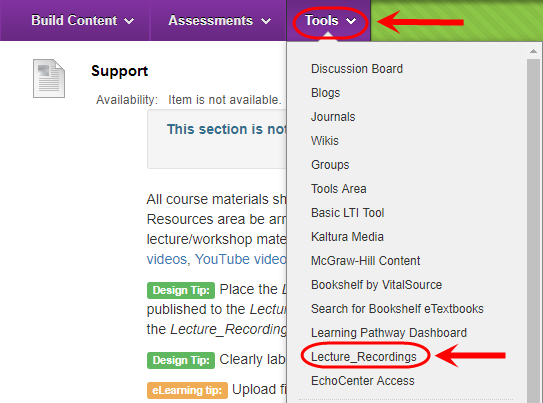This screenshot has height=403, width=543.
Task: Click the scrollbar up arrow in Tools menu
Action: 533,51
